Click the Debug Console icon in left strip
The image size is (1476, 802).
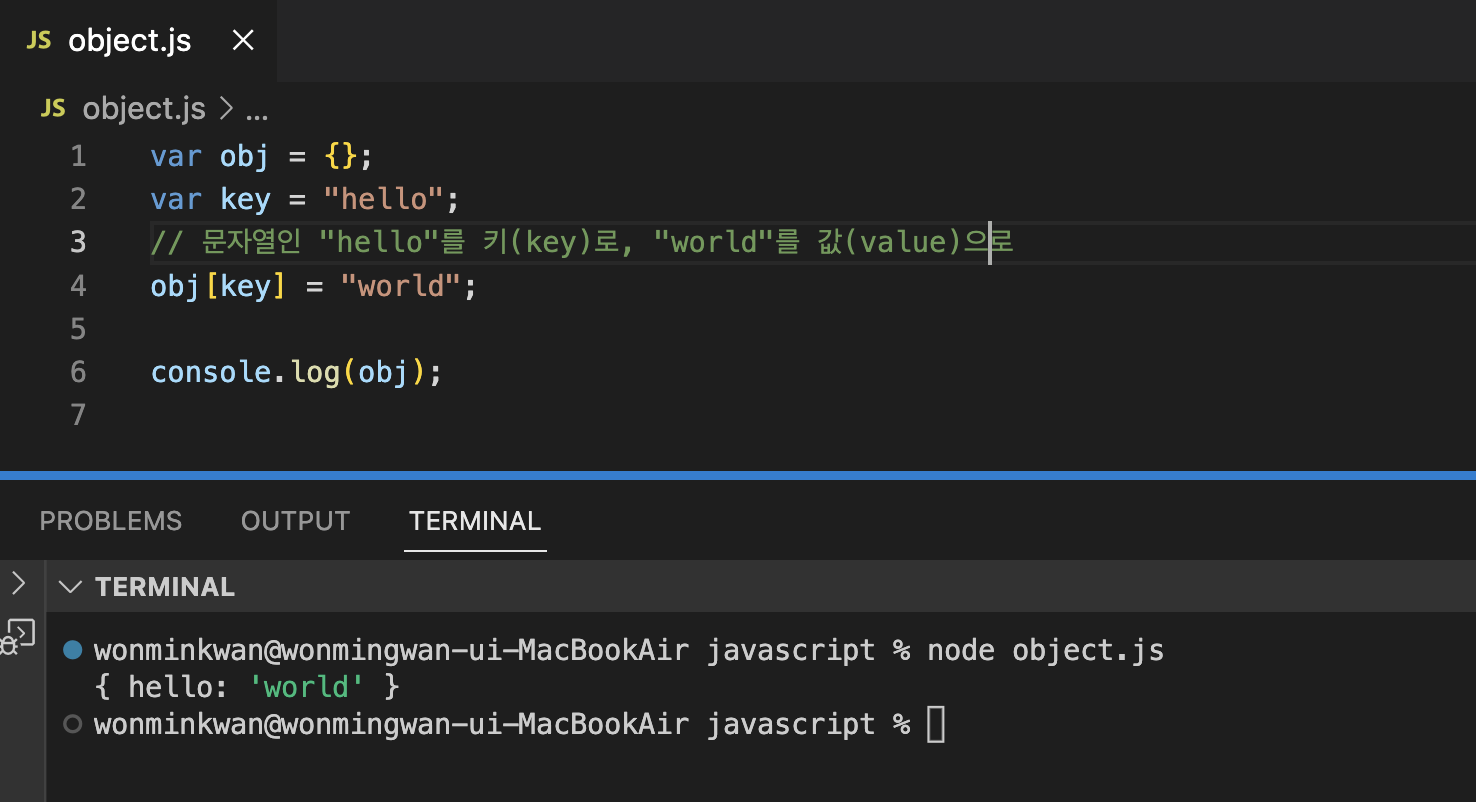[x=19, y=635]
